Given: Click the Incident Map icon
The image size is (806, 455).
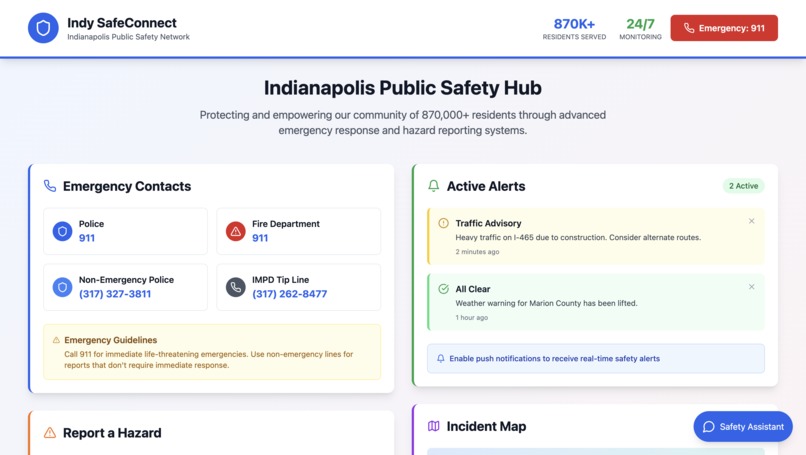Looking at the screenshot, I should click(433, 426).
